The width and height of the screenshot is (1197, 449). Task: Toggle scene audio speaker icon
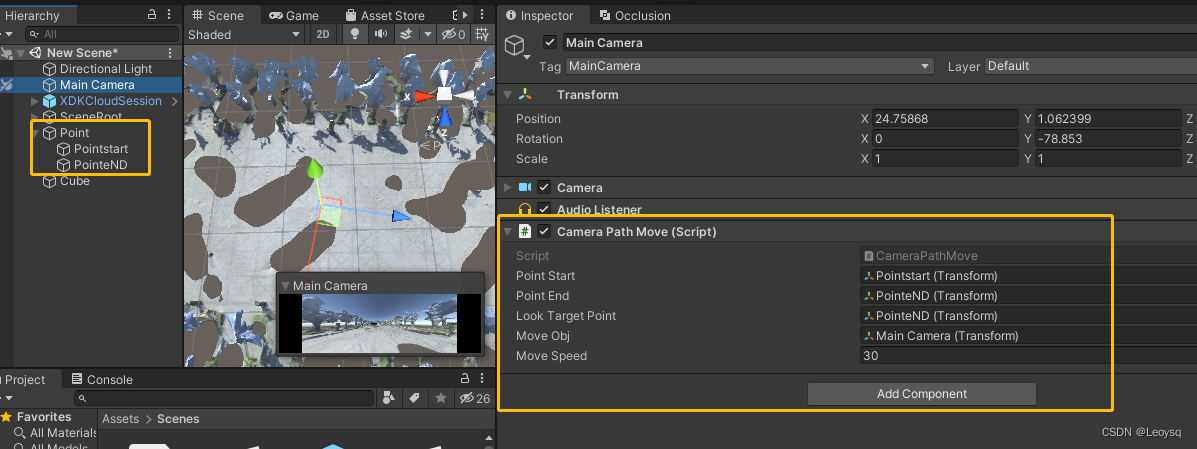(379, 34)
